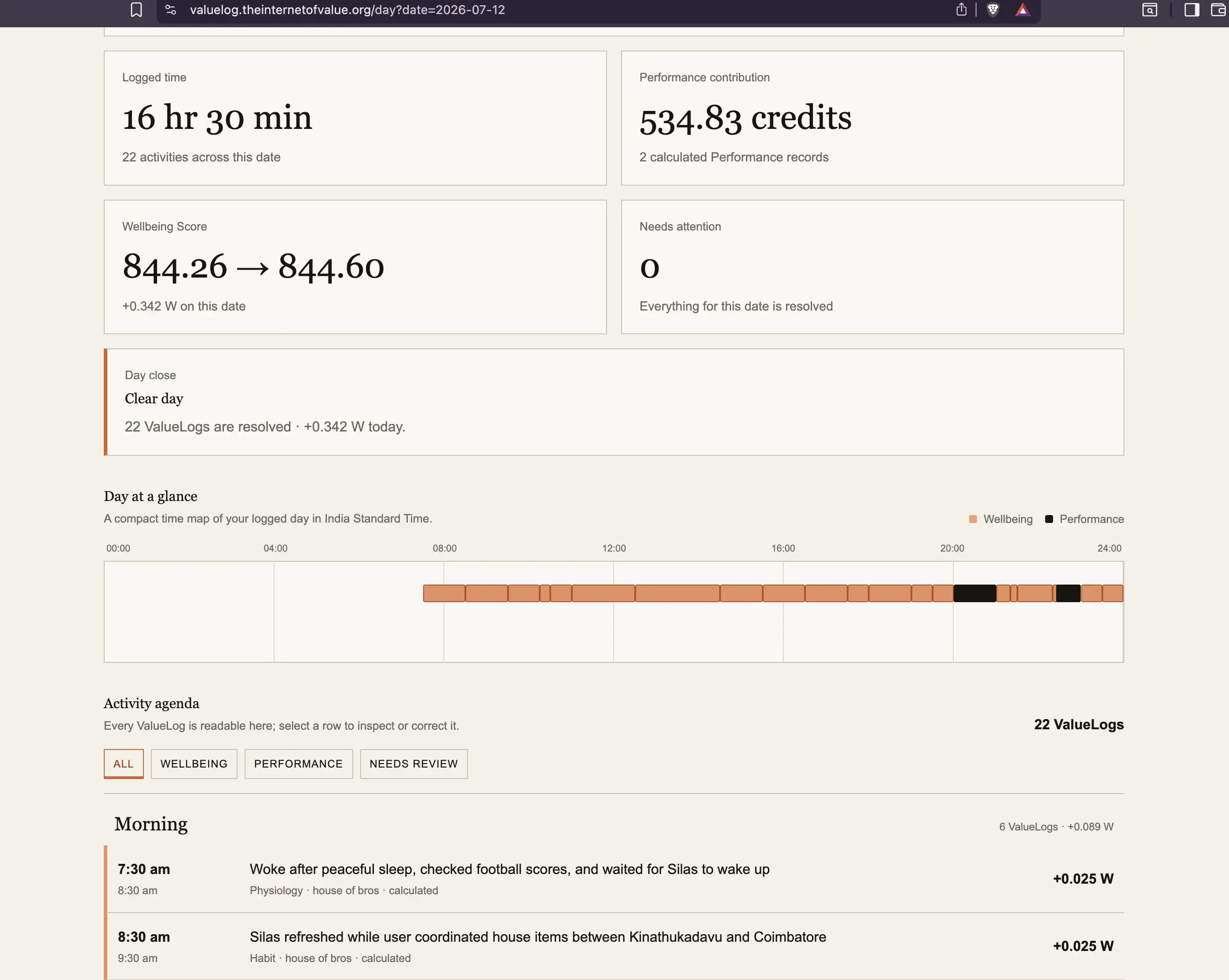
Task: Click the 20:00 timeline hour label
Action: coord(952,548)
